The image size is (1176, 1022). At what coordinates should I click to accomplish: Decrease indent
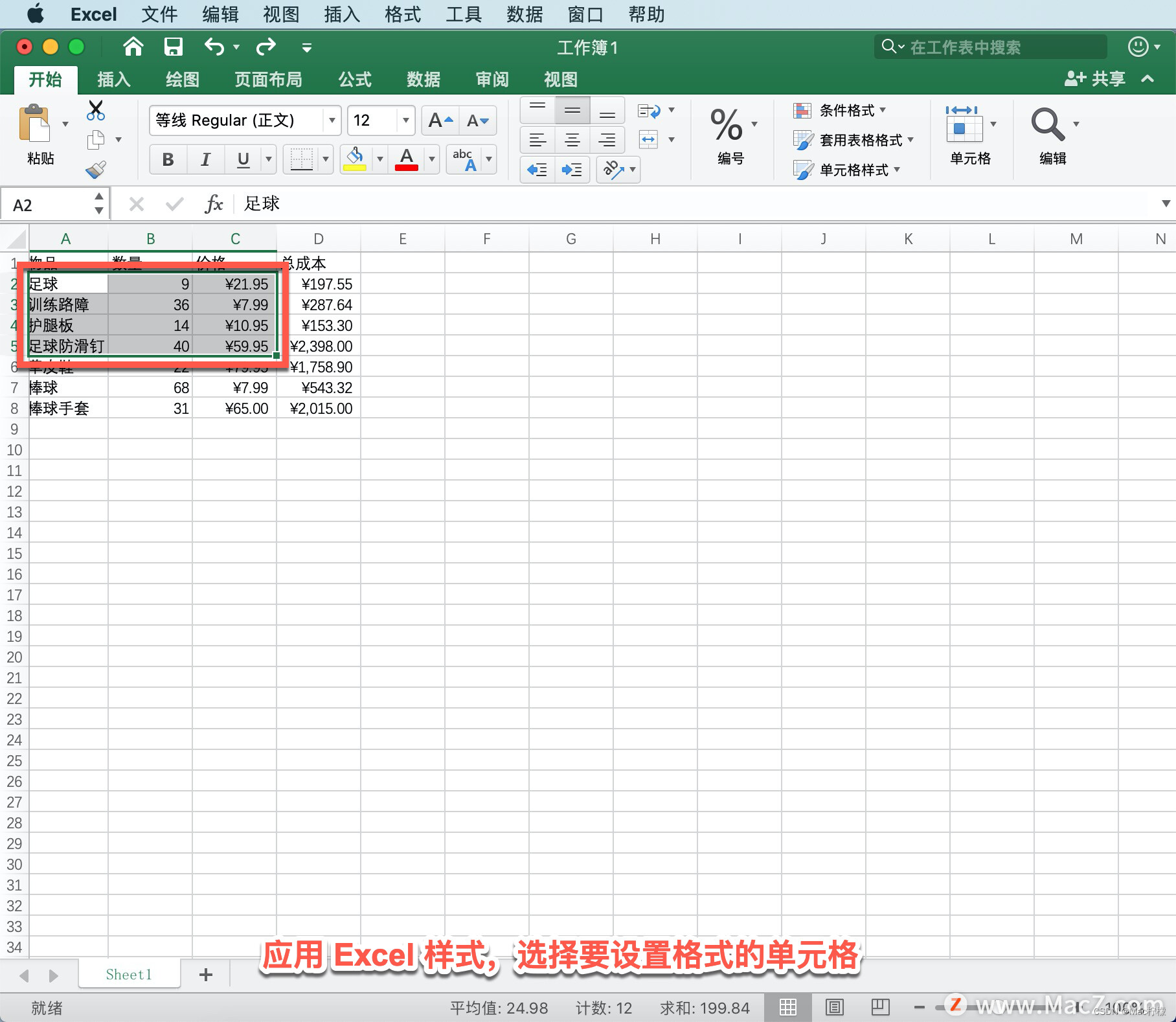(x=537, y=170)
